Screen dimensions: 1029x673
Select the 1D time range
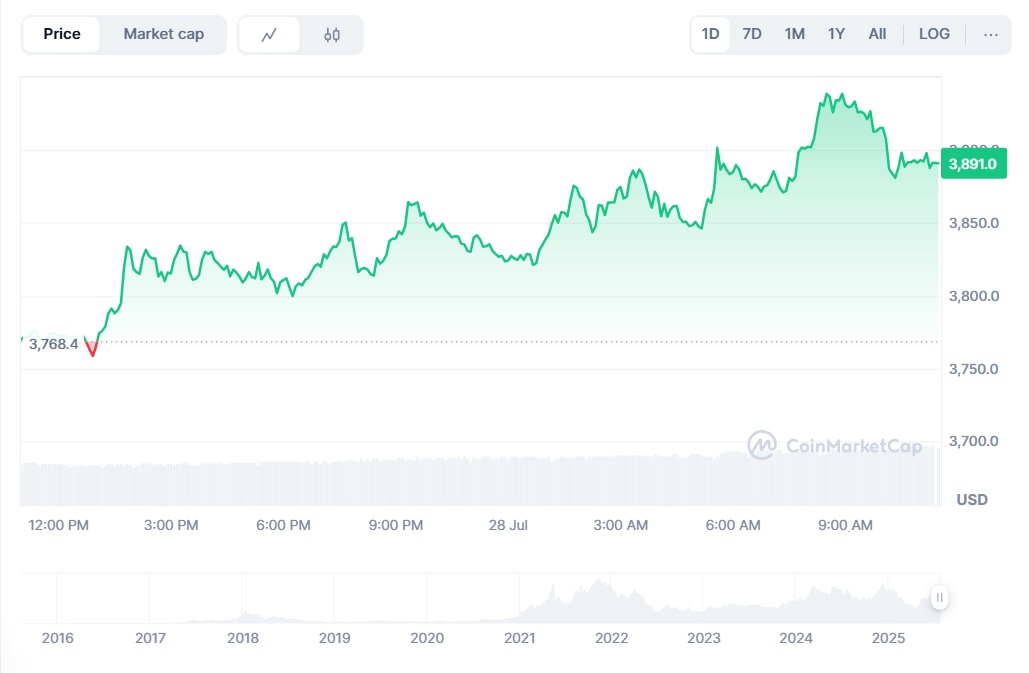[x=710, y=34]
